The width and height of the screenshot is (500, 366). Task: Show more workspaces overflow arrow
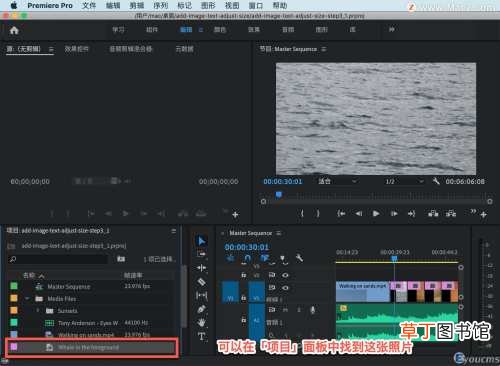pos(392,30)
